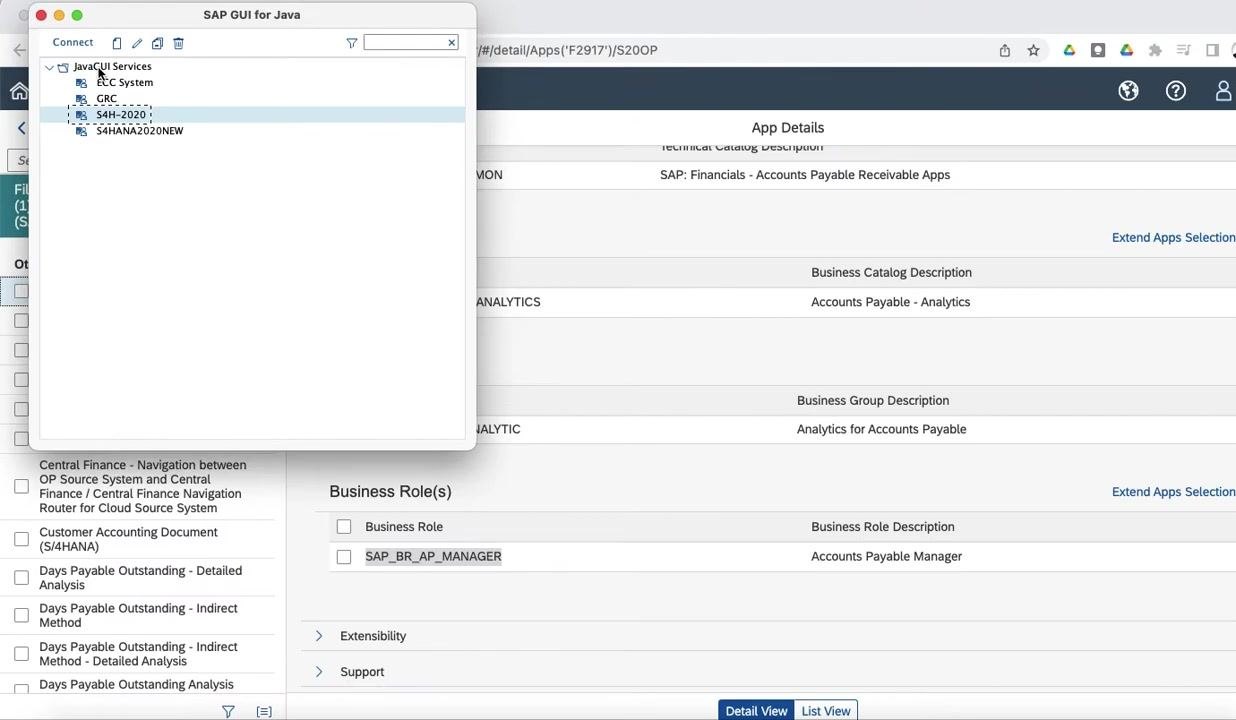This screenshot has height=720, width=1236.
Task: Open Help question mark icon
Action: tap(1176, 91)
